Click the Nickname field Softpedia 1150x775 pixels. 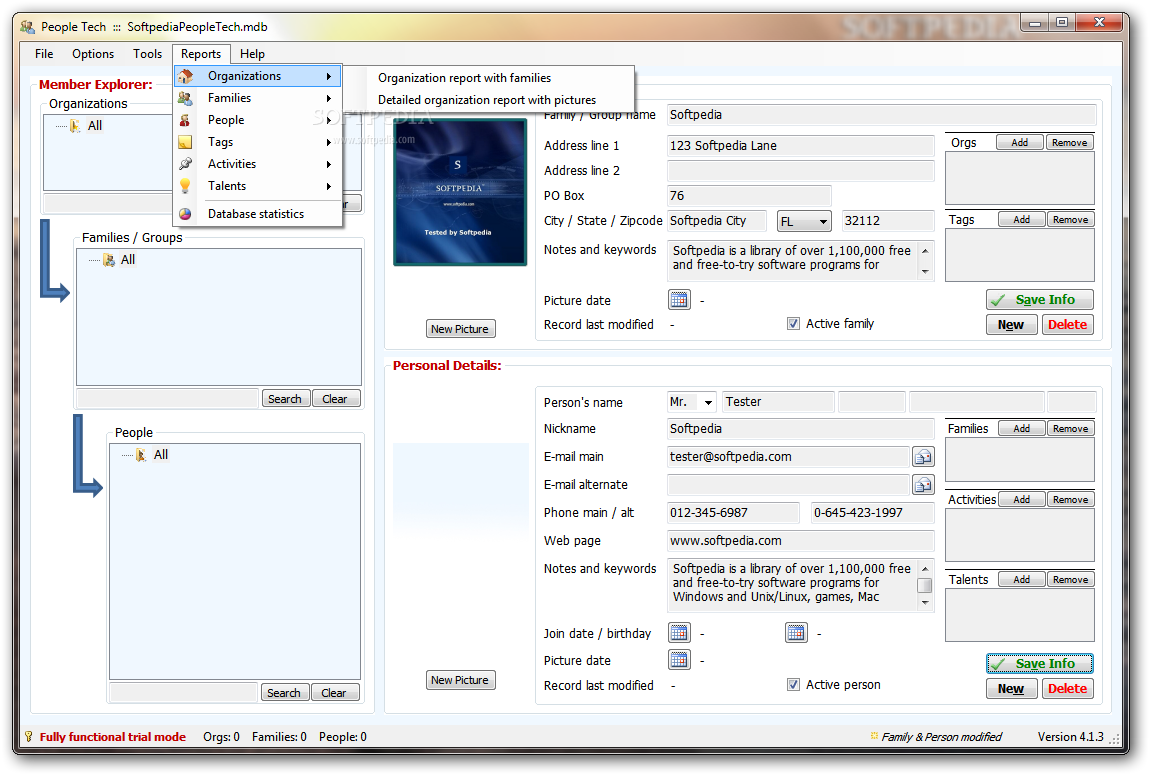pyautogui.click(x=800, y=429)
